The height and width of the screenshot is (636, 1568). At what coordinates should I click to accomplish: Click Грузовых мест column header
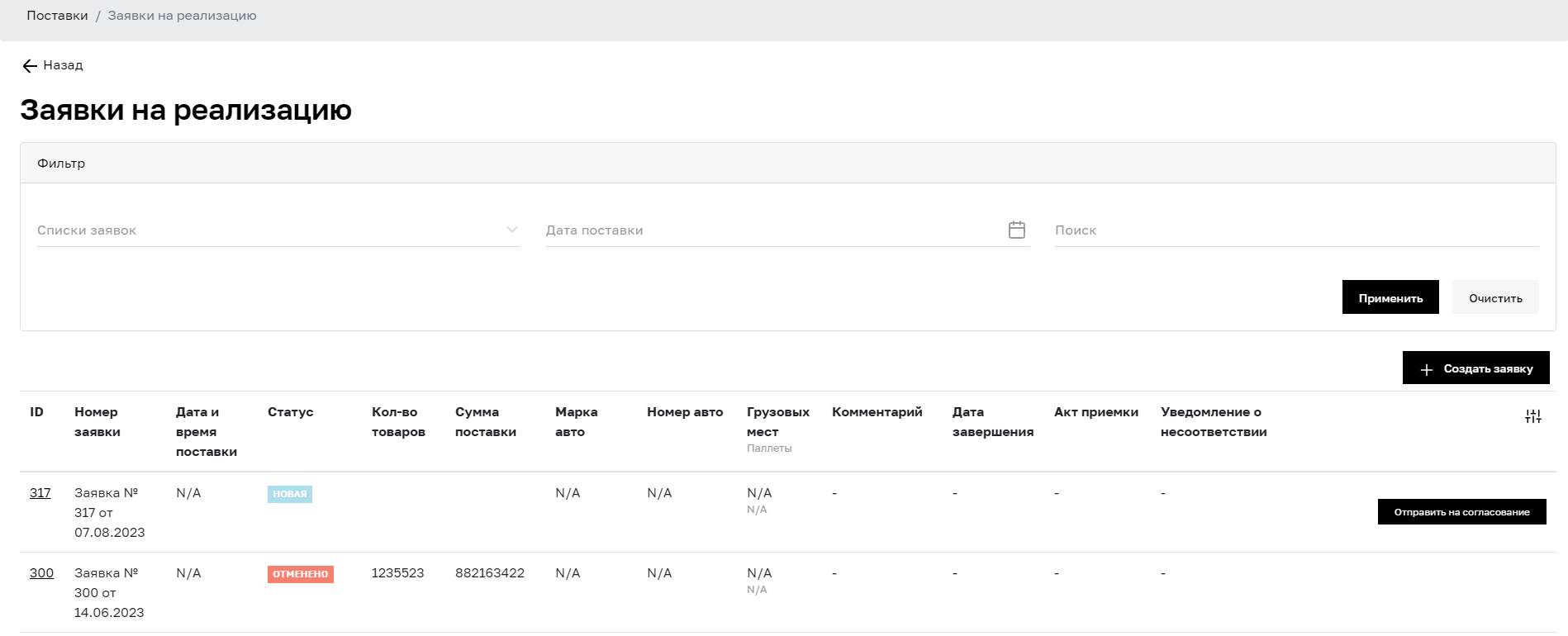click(x=778, y=422)
